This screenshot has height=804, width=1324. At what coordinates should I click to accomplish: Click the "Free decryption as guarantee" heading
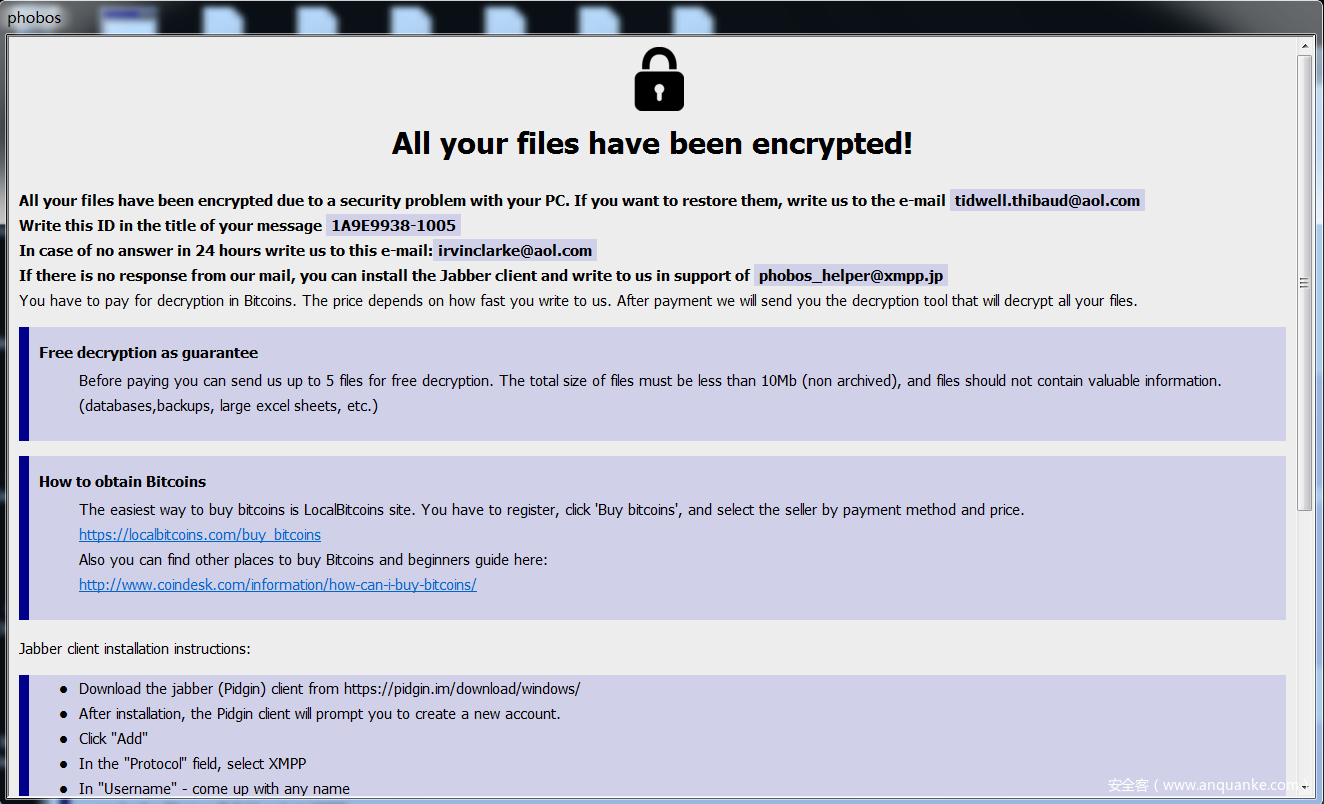(148, 353)
